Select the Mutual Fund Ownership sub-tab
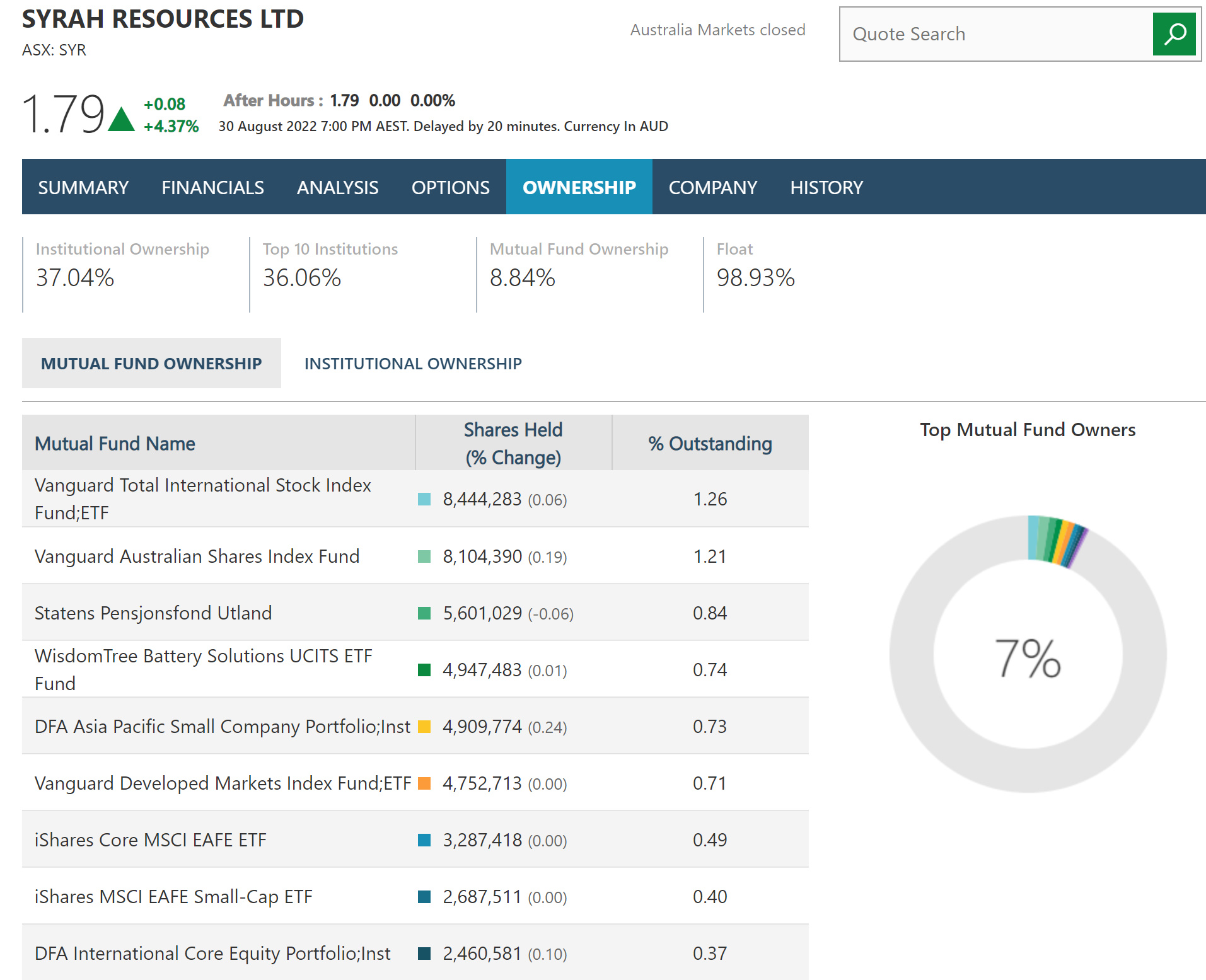1206x980 pixels. tap(151, 364)
